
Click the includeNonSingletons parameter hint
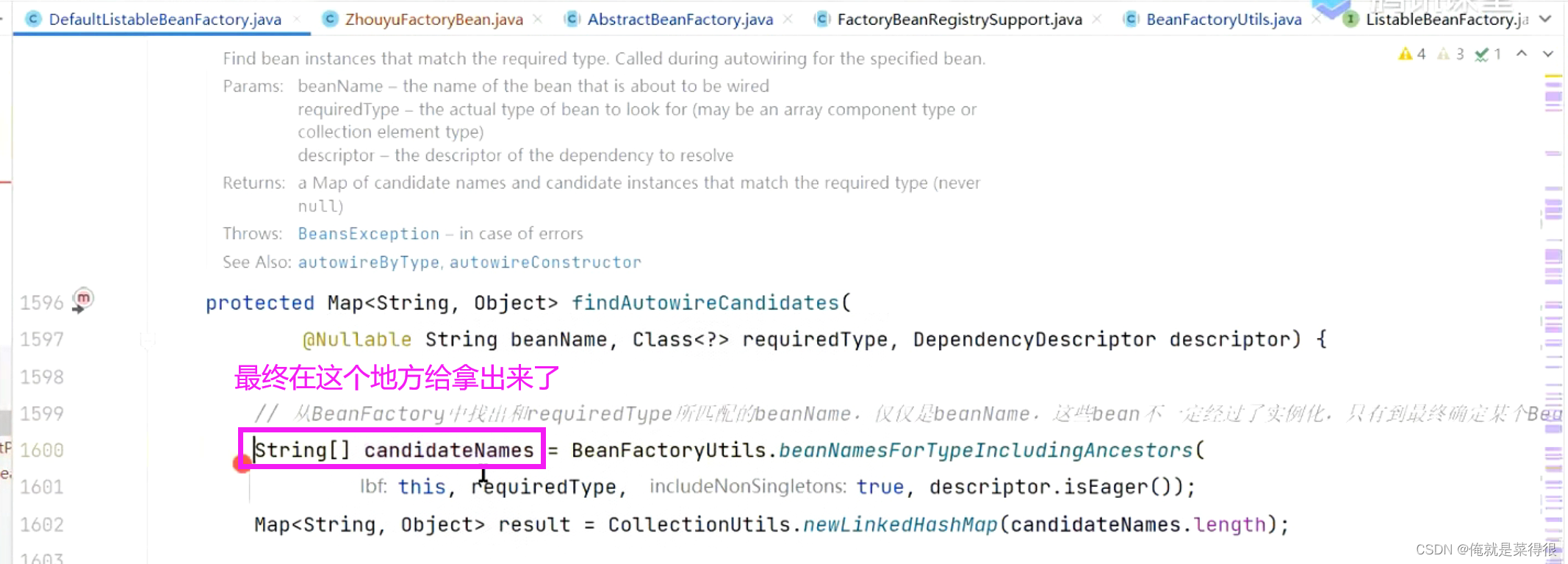(748, 487)
